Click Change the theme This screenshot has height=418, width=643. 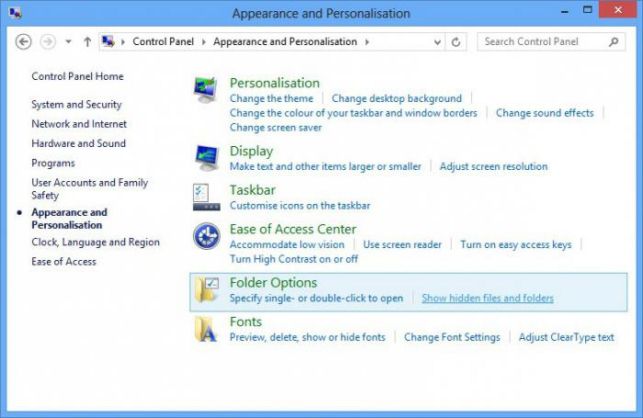point(271,98)
